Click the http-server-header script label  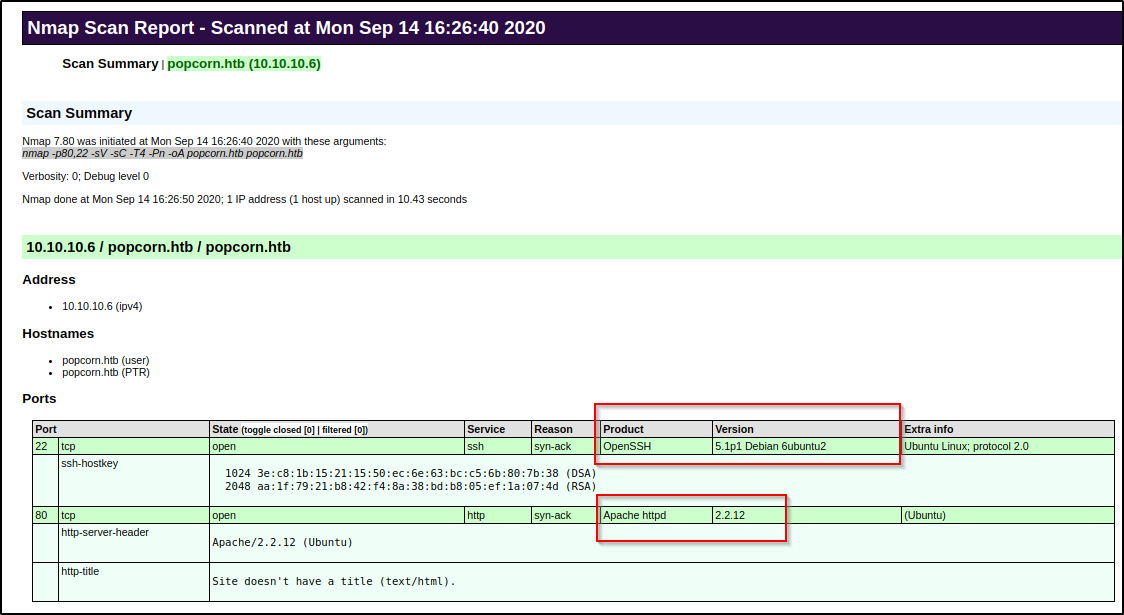tap(105, 532)
